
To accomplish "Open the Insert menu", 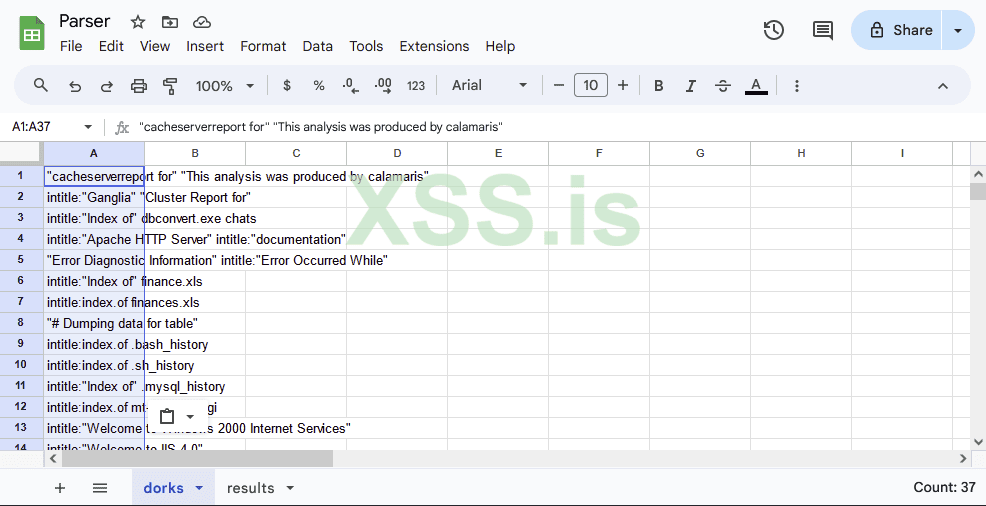I will tap(205, 47).
